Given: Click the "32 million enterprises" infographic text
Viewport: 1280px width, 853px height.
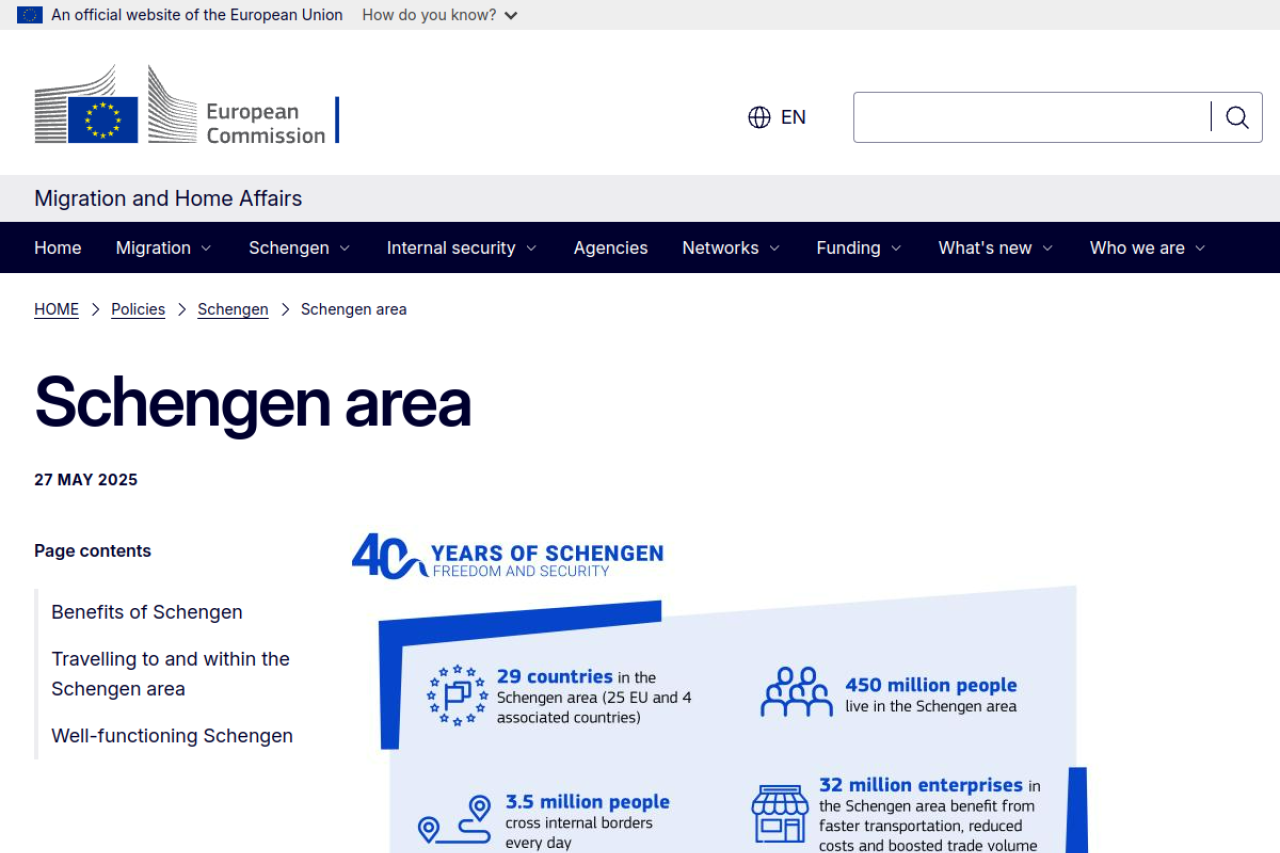Looking at the screenshot, I should pos(921,785).
